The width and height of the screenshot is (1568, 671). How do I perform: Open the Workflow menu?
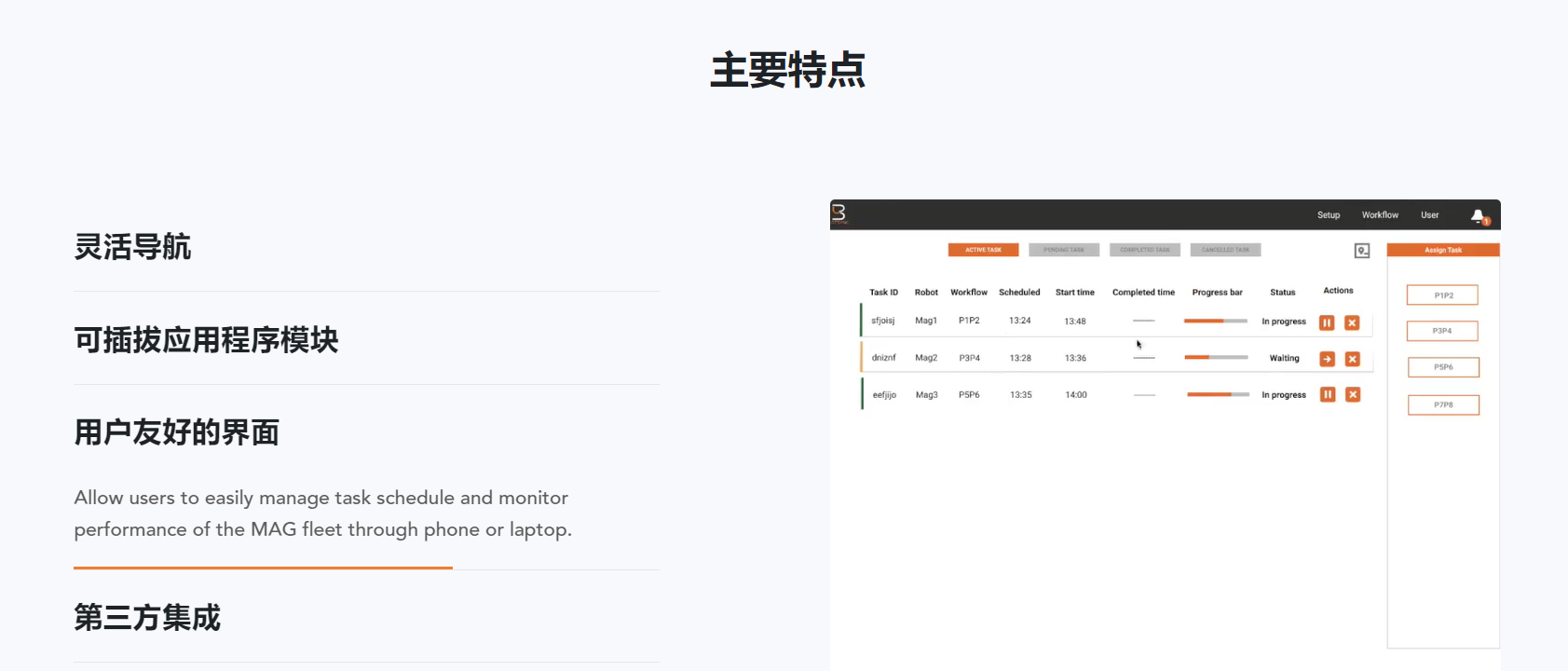[x=1379, y=215]
